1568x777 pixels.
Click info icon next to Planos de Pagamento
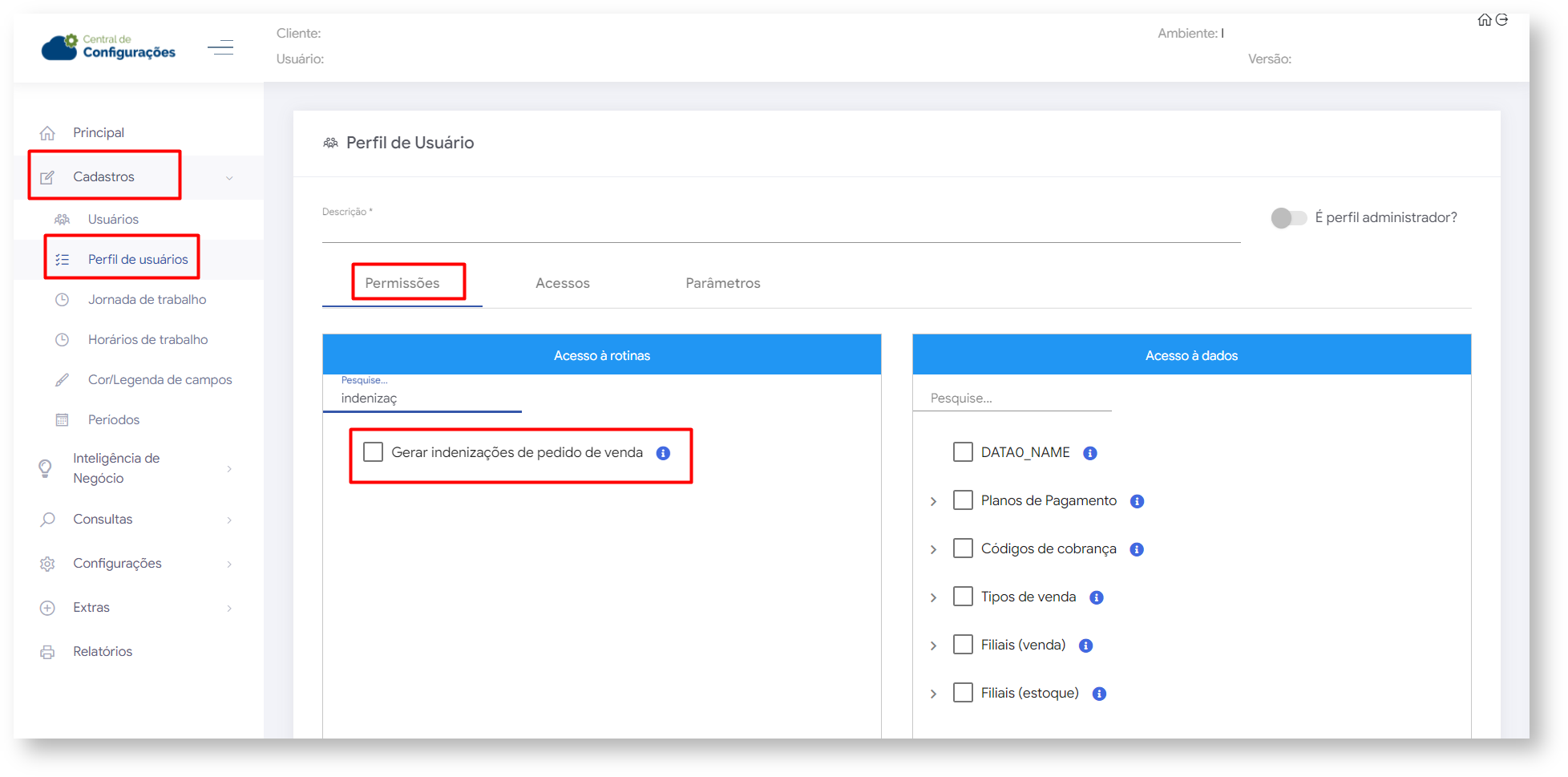(1137, 501)
